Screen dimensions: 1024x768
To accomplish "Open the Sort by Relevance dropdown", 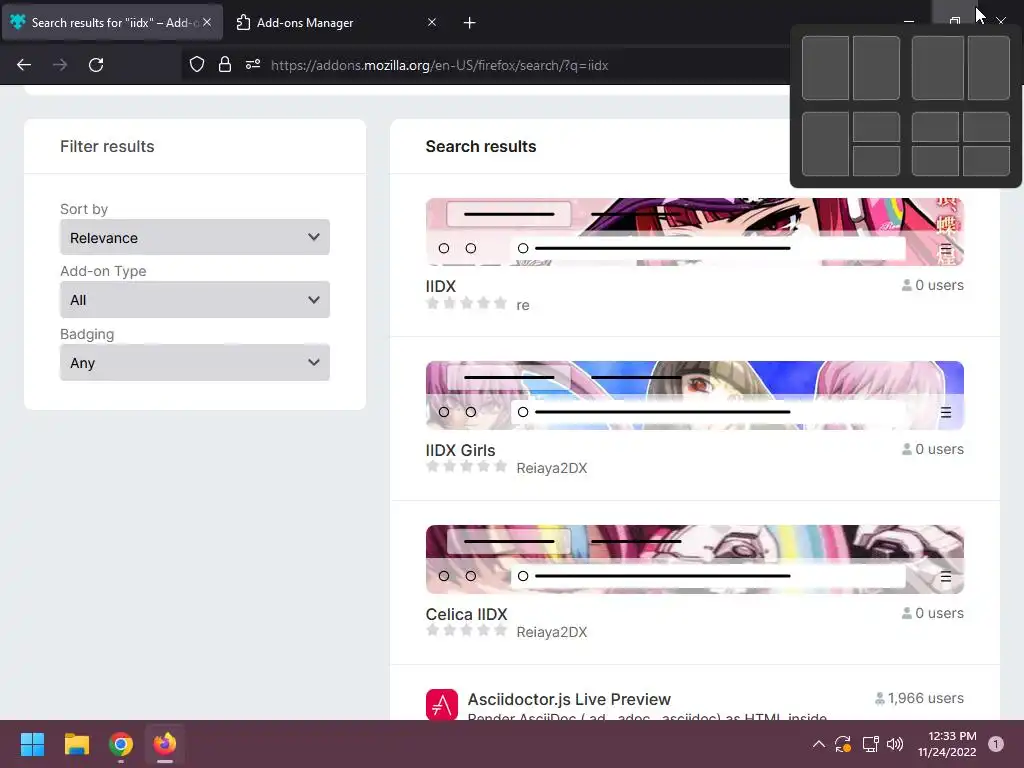I will (x=195, y=237).
